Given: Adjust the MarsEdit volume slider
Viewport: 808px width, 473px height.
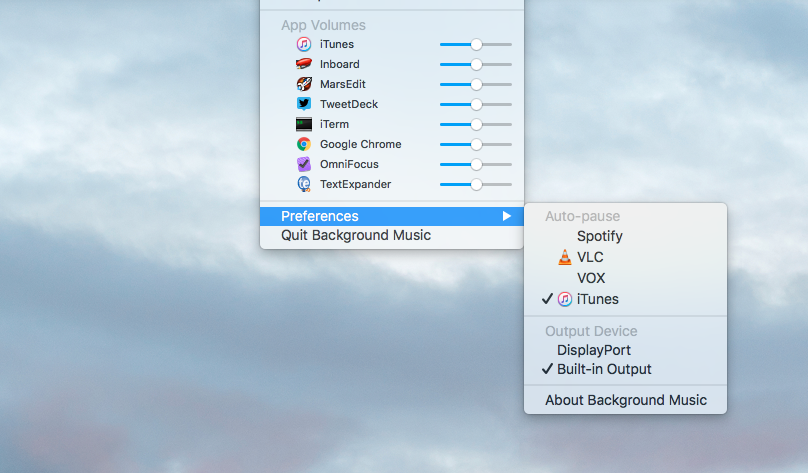Looking at the screenshot, I should (476, 85).
